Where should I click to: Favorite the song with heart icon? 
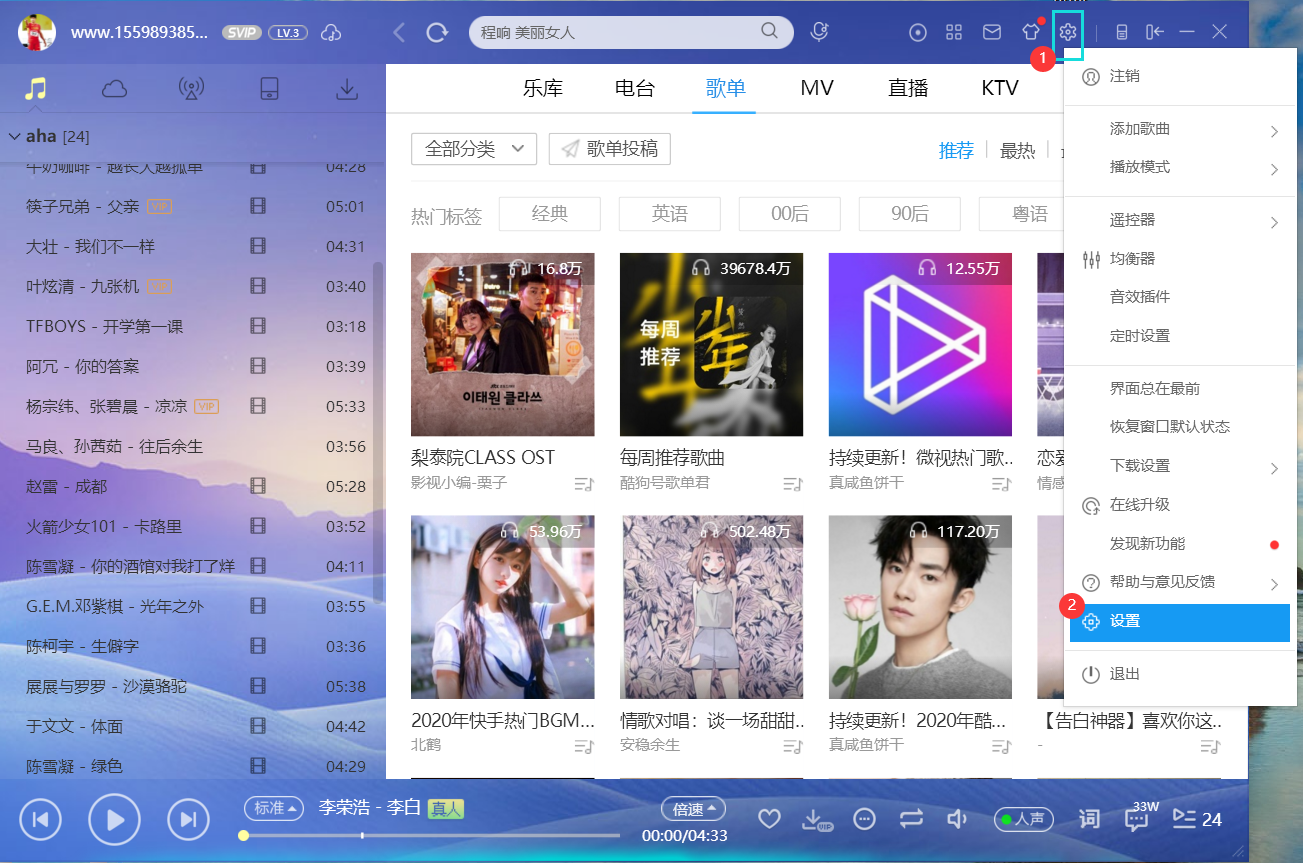point(768,819)
